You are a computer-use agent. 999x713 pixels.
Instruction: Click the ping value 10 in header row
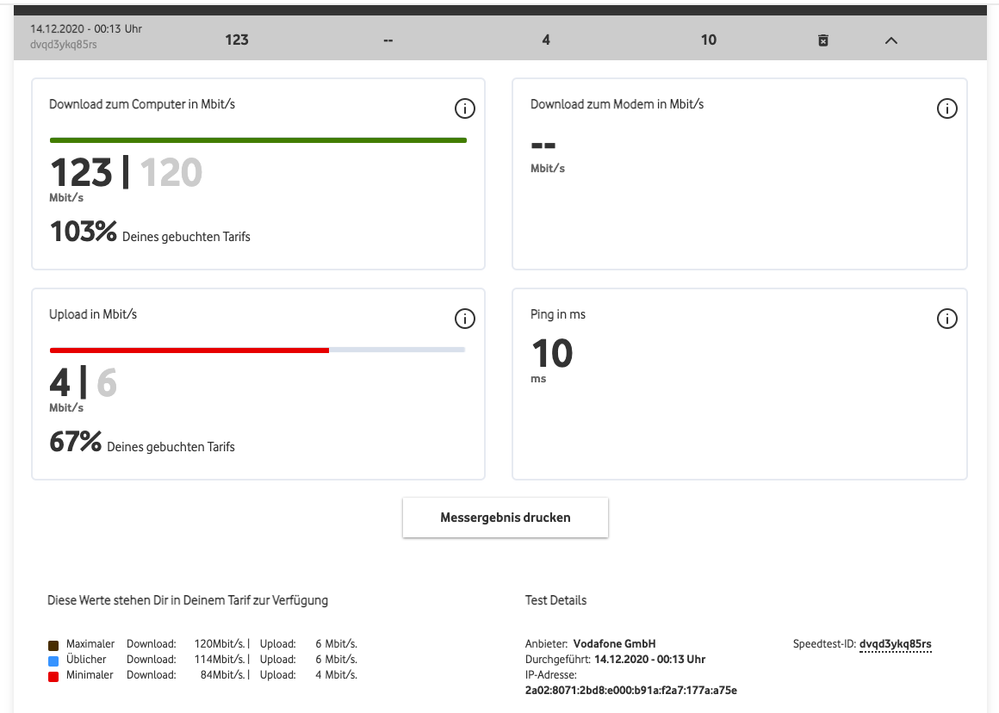click(x=708, y=40)
